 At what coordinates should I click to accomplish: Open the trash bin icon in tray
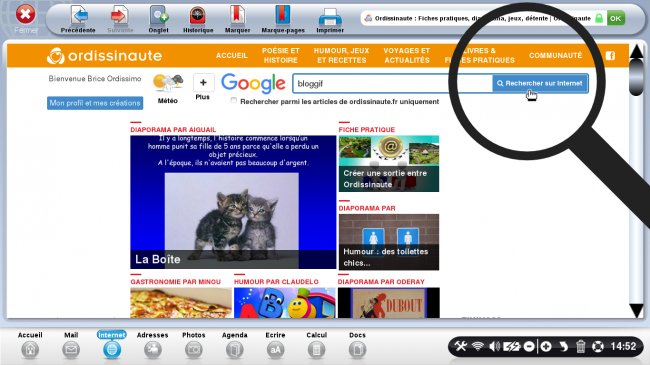point(581,346)
